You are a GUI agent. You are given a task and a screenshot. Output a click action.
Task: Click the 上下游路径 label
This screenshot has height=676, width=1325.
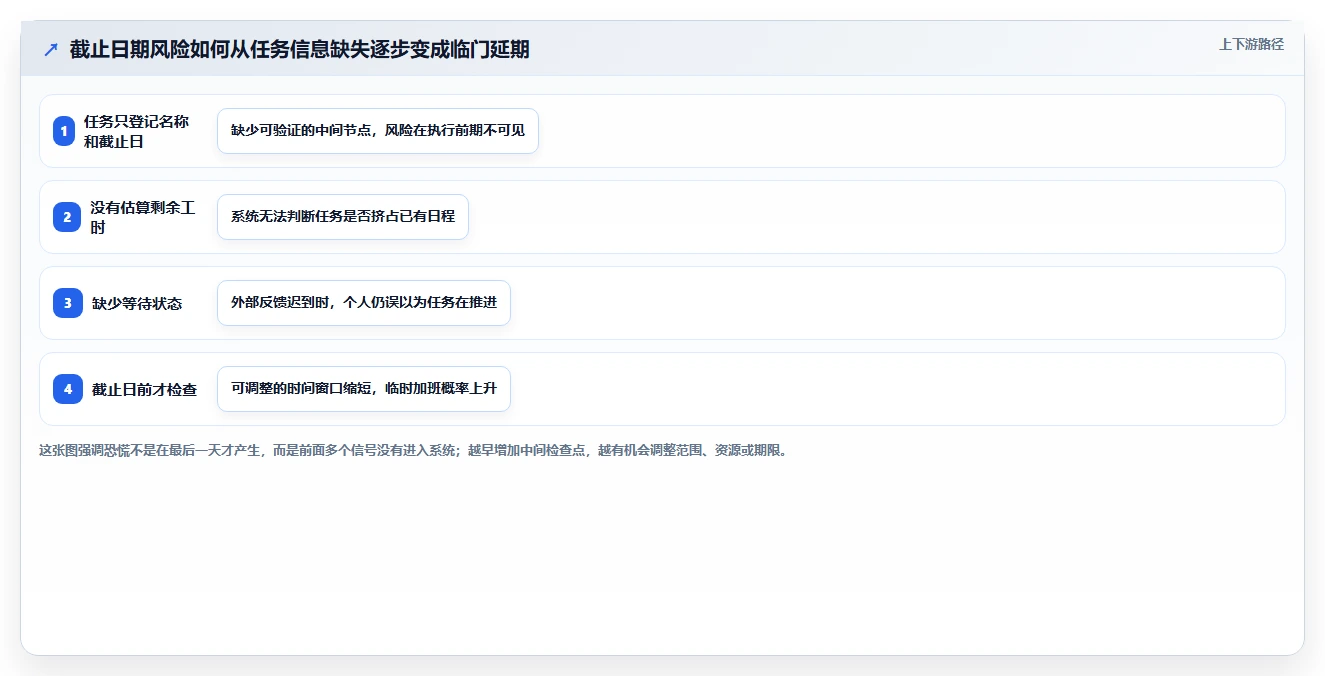click(x=1251, y=44)
